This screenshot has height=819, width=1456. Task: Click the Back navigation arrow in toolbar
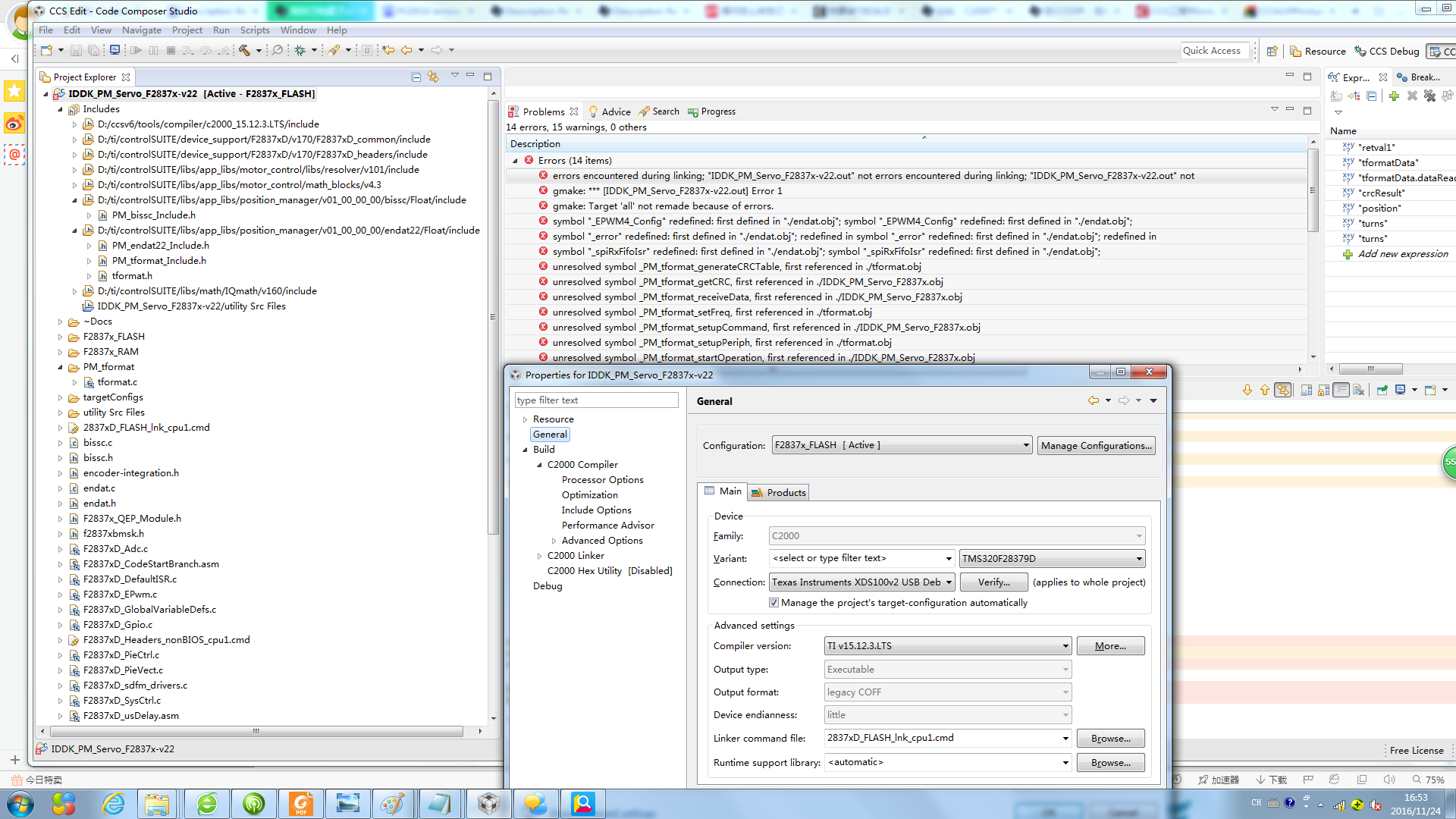click(x=406, y=50)
